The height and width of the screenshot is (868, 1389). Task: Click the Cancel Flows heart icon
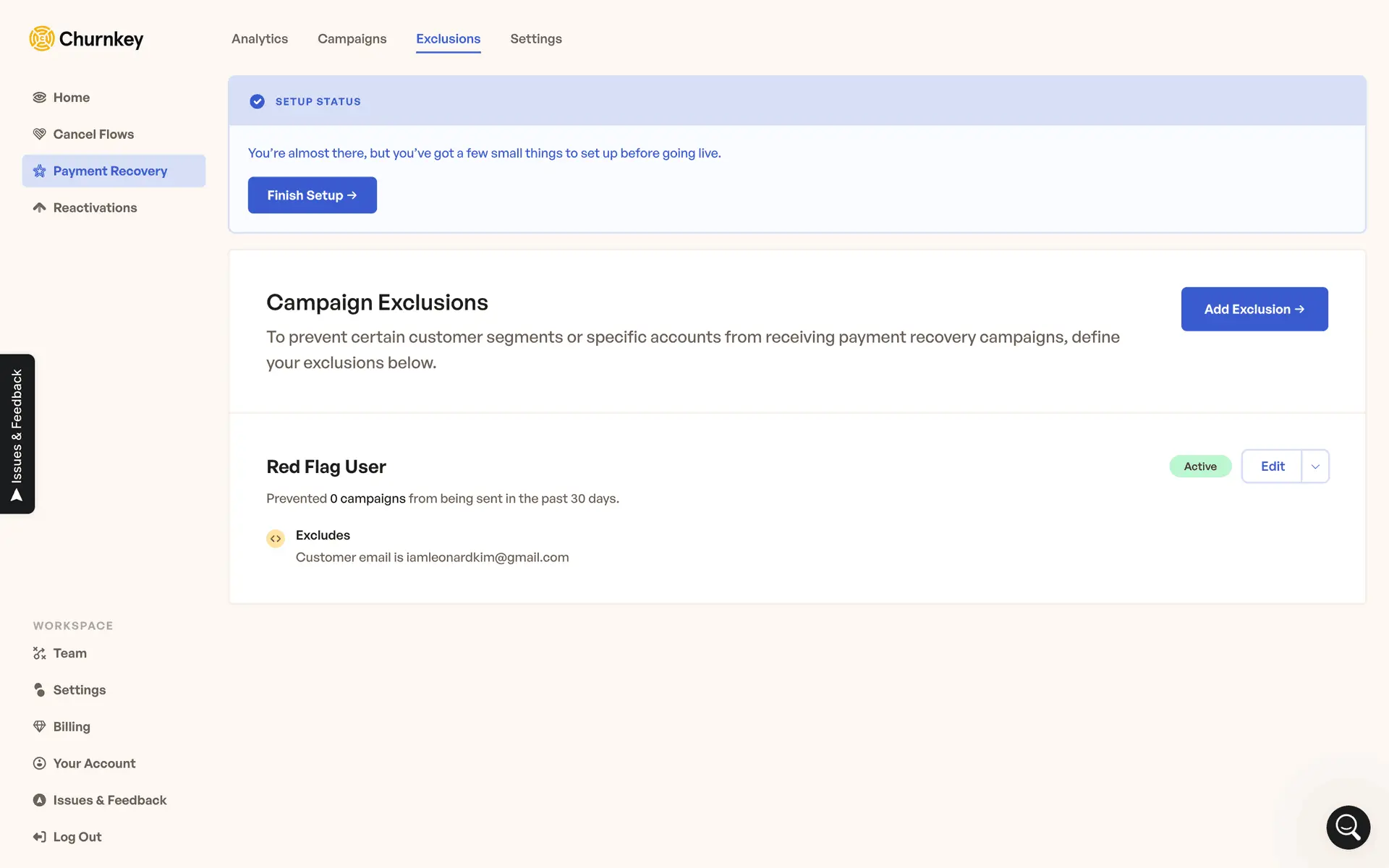pyautogui.click(x=40, y=135)
